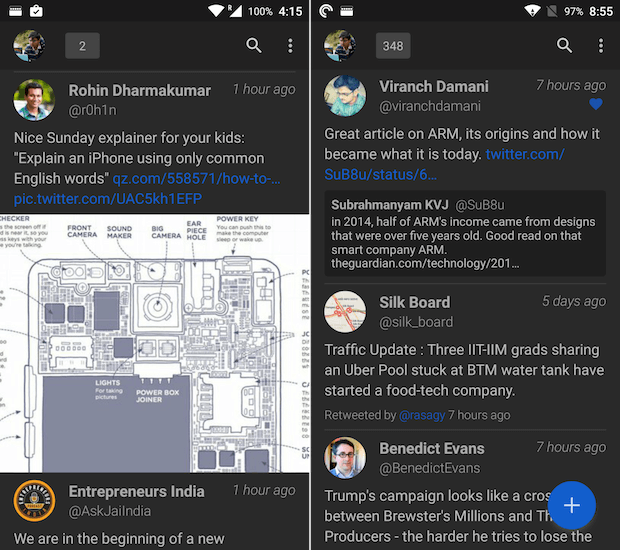Open search in the right phone screen
This screenshot has height=550, width=620.
pyautogui.click(x=564, y=46)
